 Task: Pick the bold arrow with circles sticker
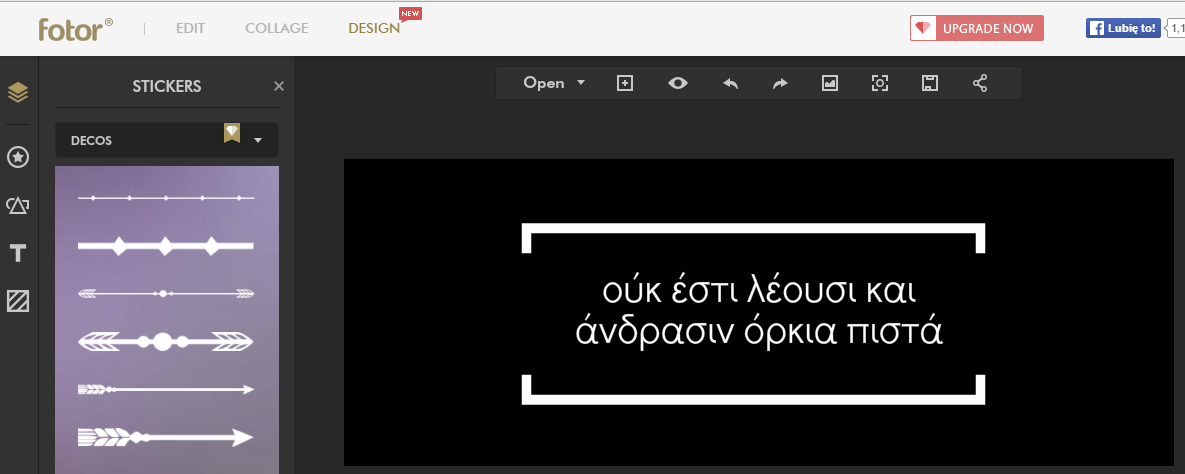[166, 342]
